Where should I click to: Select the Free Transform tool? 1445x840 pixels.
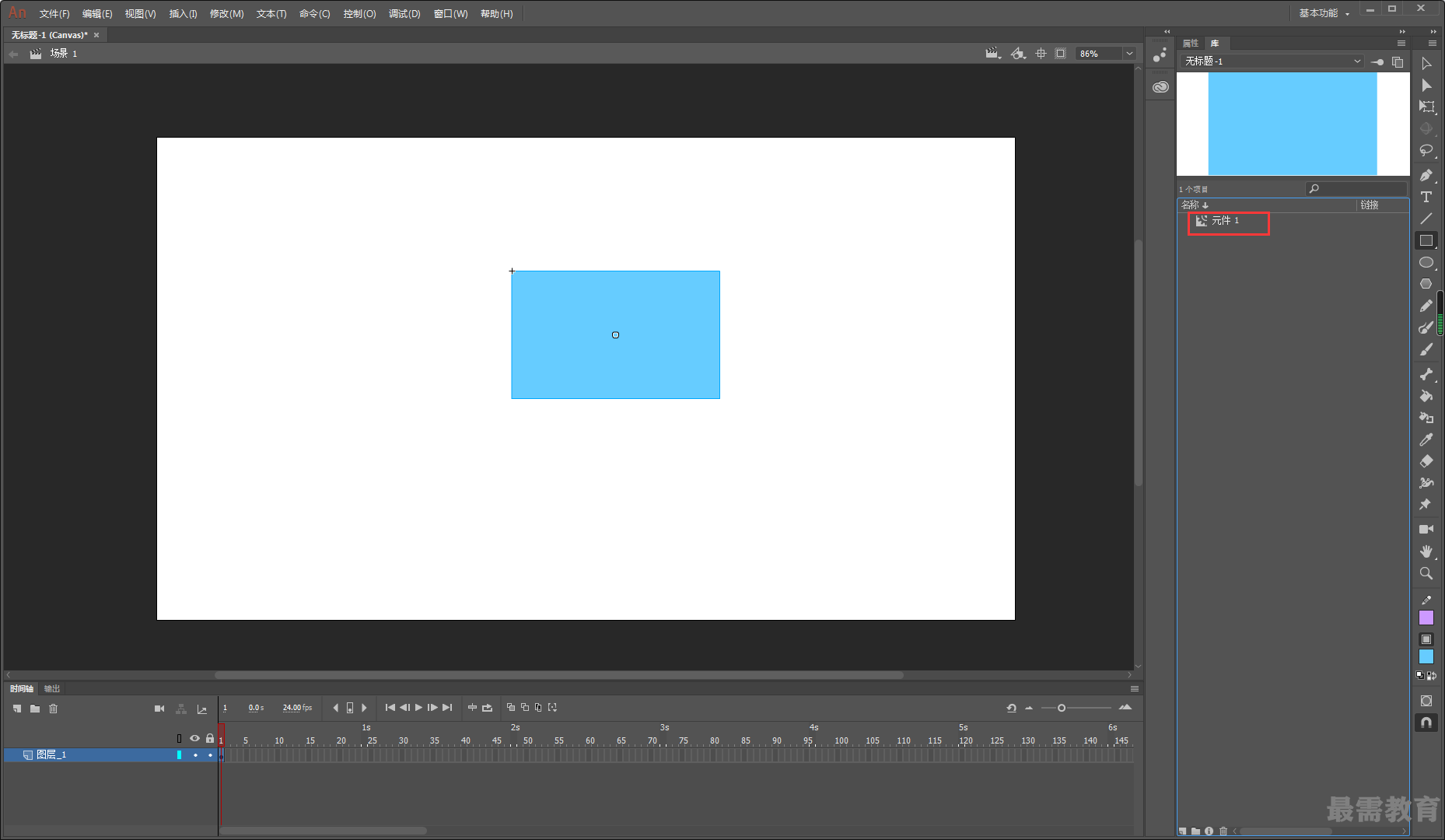coord(1426,107)
